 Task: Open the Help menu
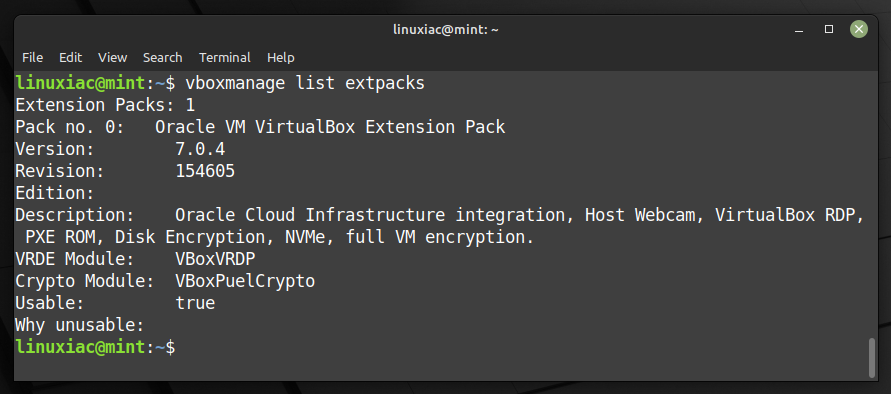click(x=281, y=57)
